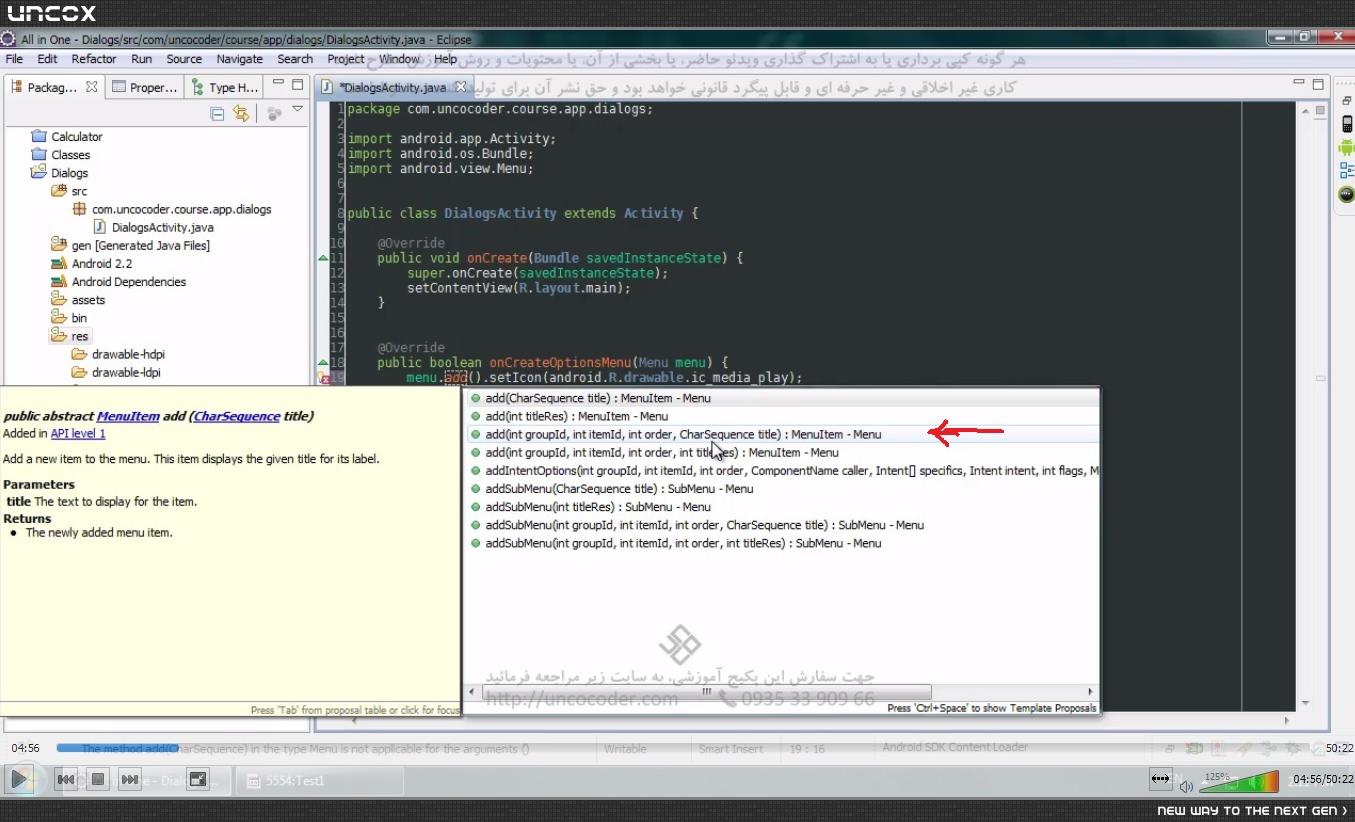
Task: Minimize the editor area
Action: [1299, 84]
